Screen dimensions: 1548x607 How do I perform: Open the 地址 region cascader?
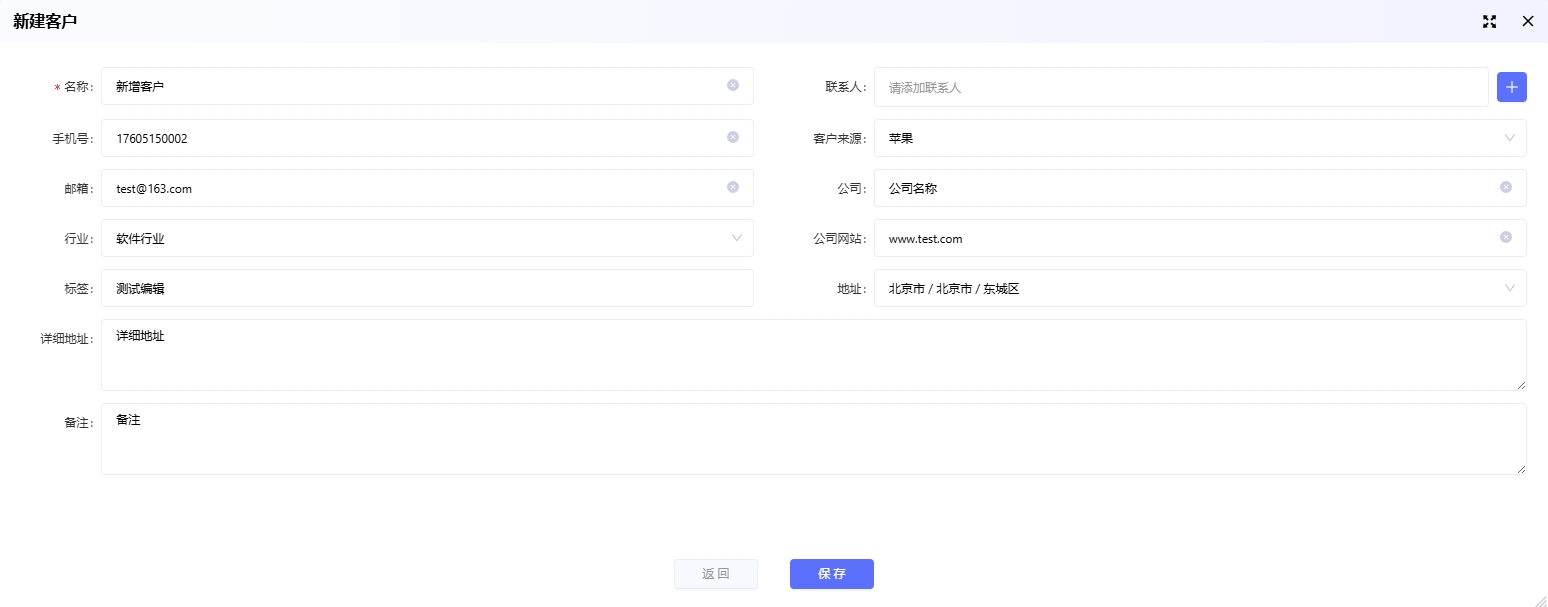[x=1199, y=288]
